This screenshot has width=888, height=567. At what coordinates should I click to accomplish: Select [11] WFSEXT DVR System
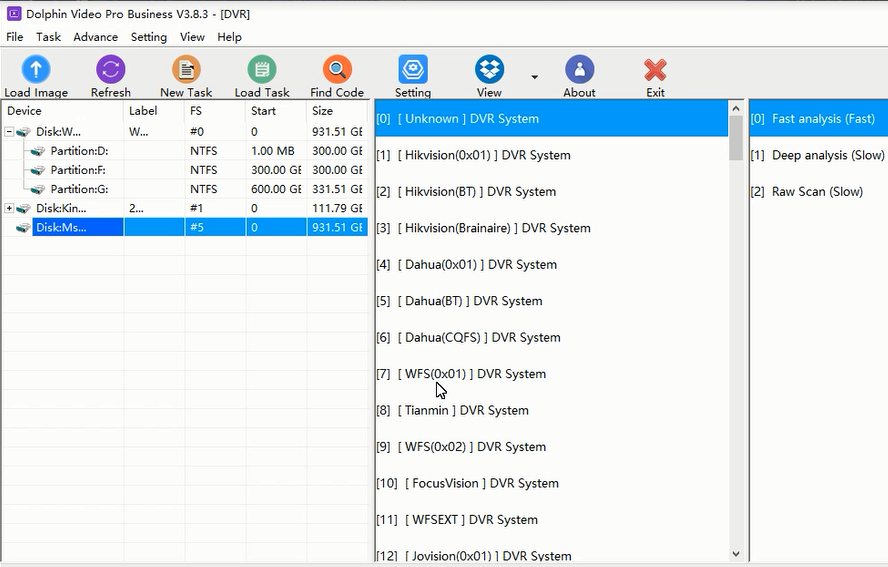pyautogui.click(x=552, y=519)
